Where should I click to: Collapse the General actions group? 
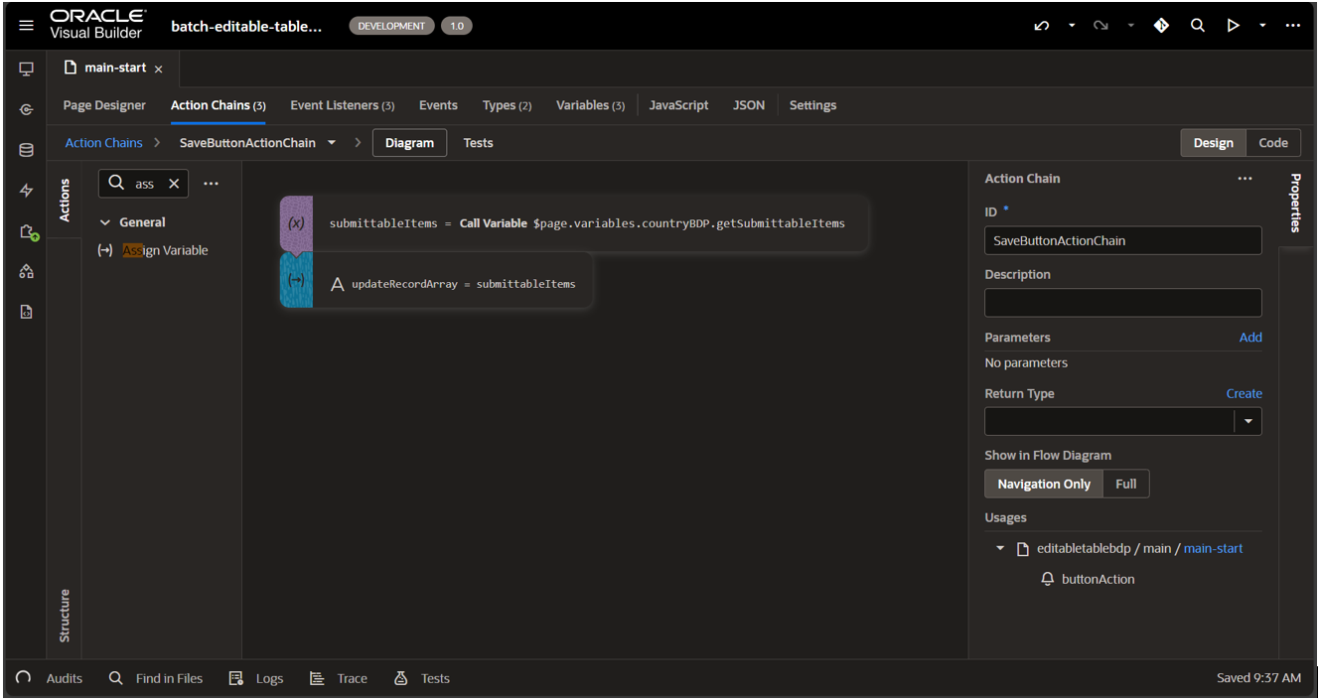point(106,222)
